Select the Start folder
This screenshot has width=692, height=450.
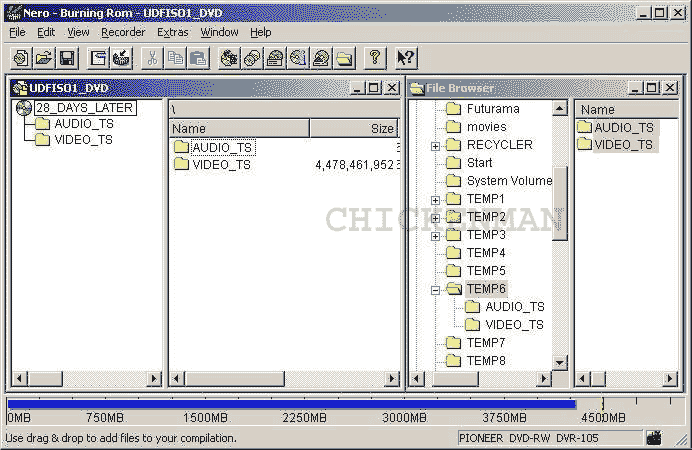click(480, 163)
